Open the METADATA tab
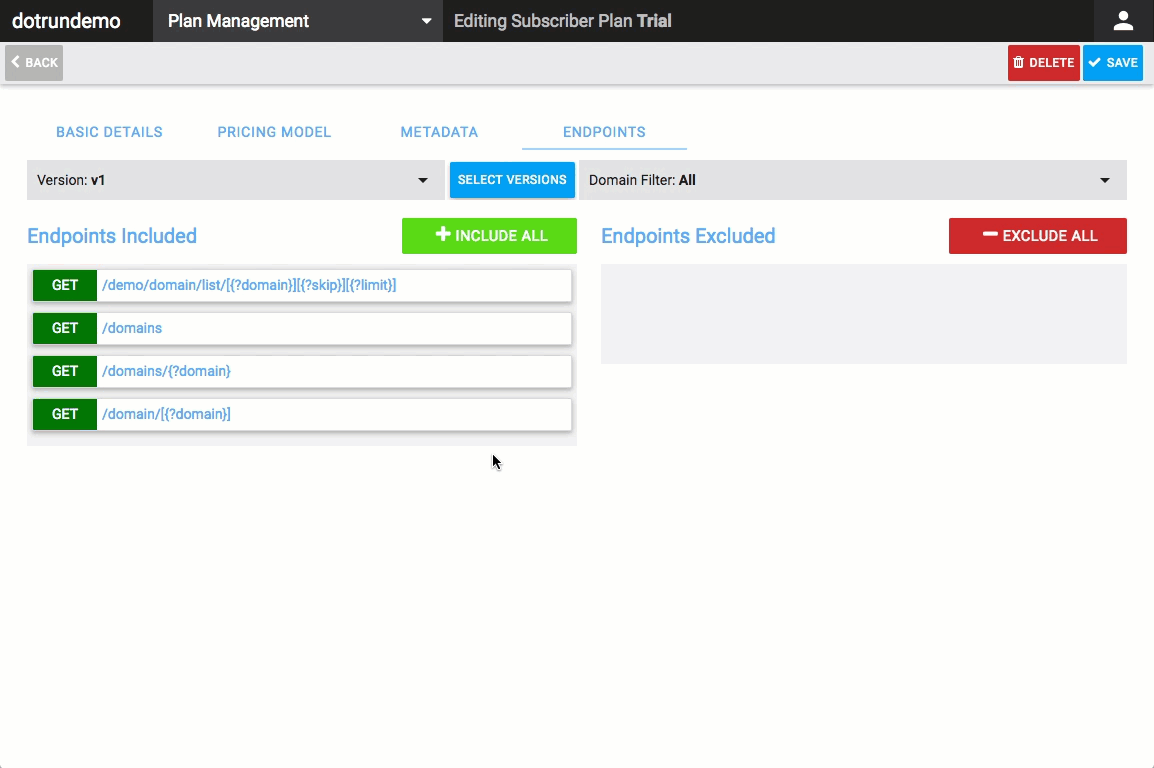This screenshot has width=1154, height=768. (x=439, y=132)
